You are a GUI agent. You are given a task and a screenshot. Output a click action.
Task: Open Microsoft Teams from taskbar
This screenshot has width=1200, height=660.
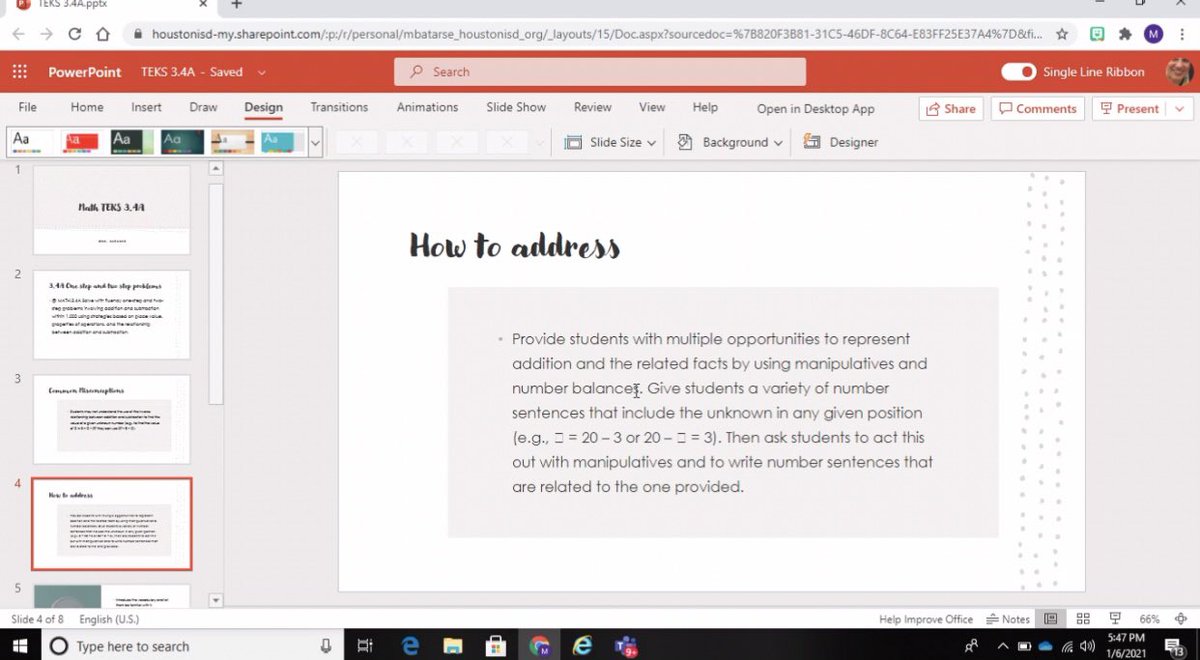628,647
